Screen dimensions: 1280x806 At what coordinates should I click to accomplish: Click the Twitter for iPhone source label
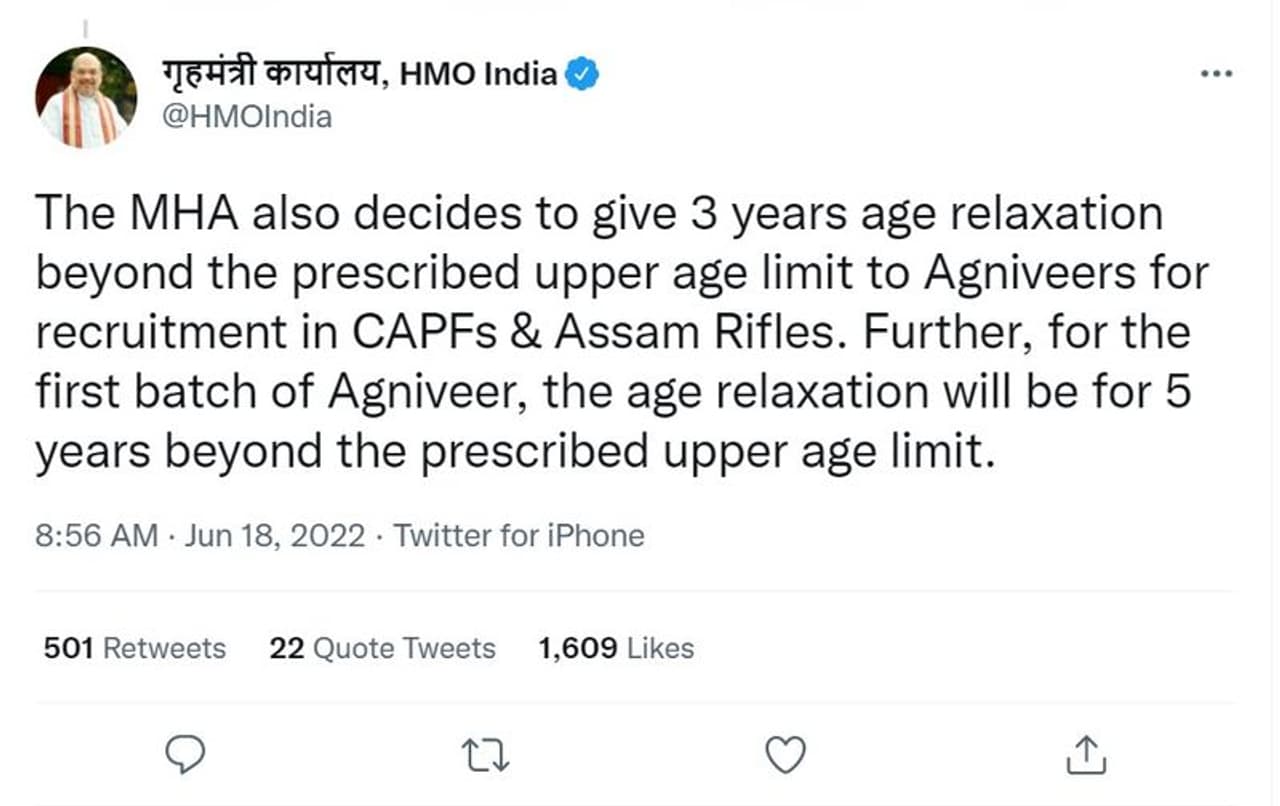pos(519,536)
